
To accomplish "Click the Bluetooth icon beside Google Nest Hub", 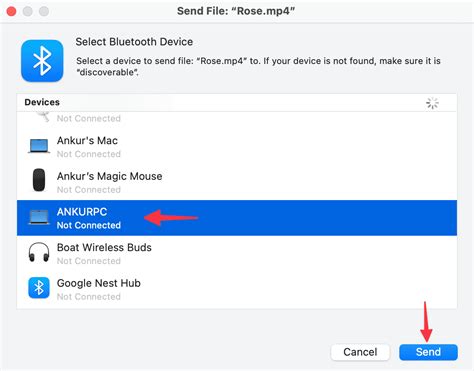I will [x=39, y=288].
